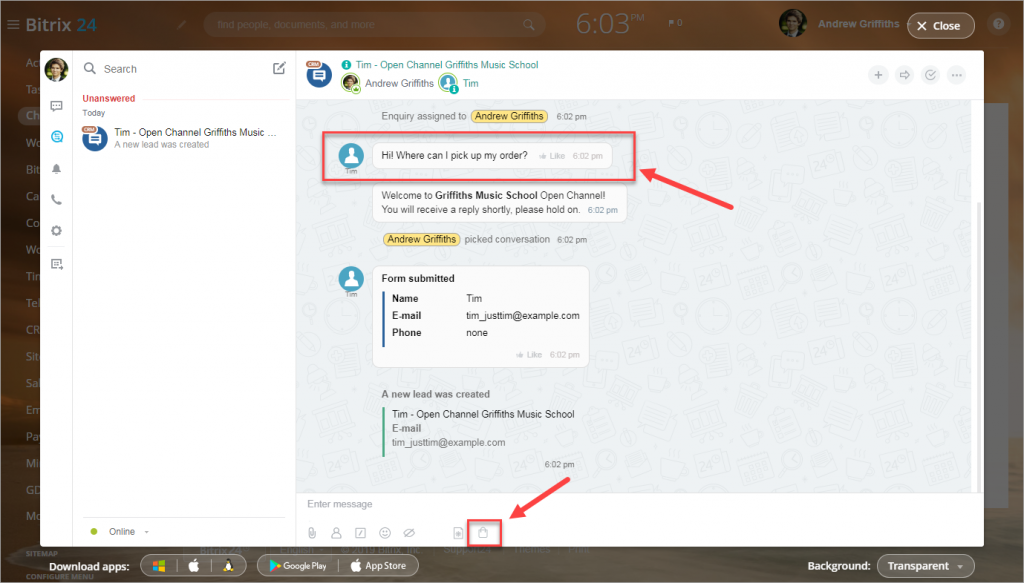This screenshot has width=1024, height=583.
Task: Open App Store app link
Action: tap(378, 566)
